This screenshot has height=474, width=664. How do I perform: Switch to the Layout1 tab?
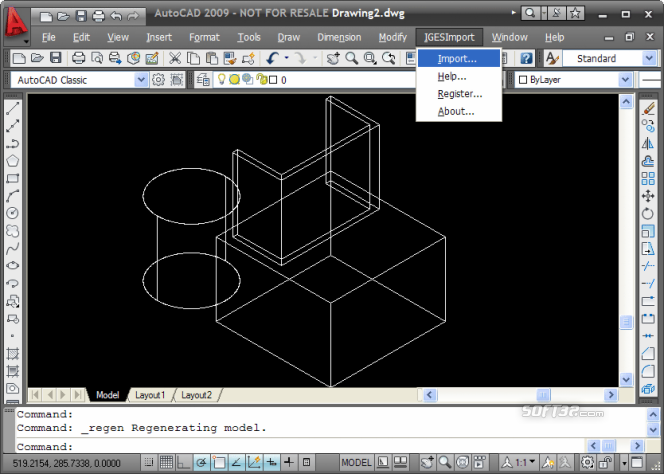tap(150, 395)
